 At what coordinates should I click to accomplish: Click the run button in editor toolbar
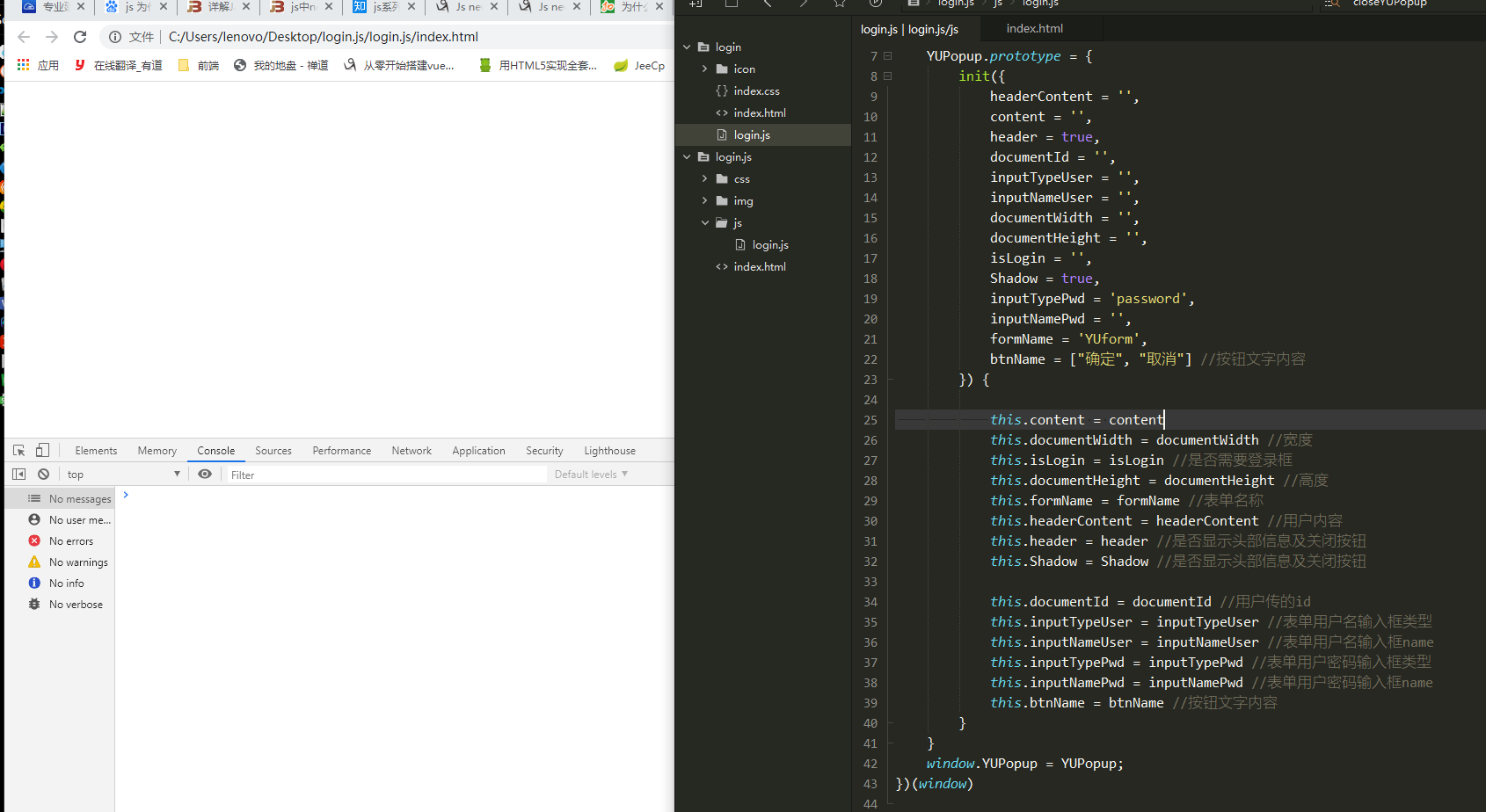tap(876, 3)
